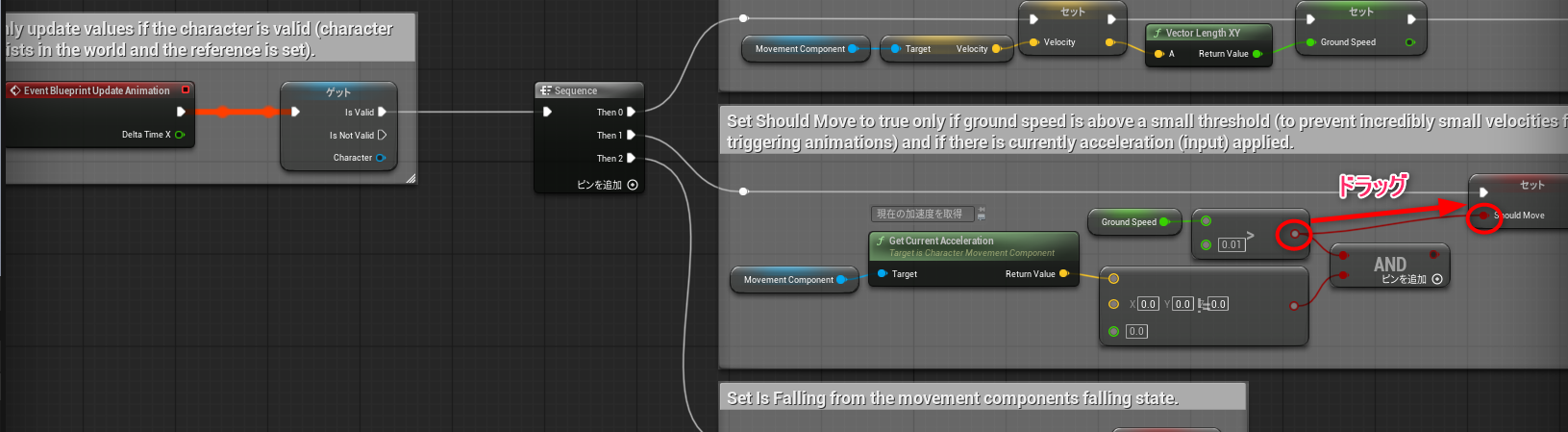Click the Is Not Valid execution pin
This screenshot has height=432, width=1568.
[x=382, y=136]
